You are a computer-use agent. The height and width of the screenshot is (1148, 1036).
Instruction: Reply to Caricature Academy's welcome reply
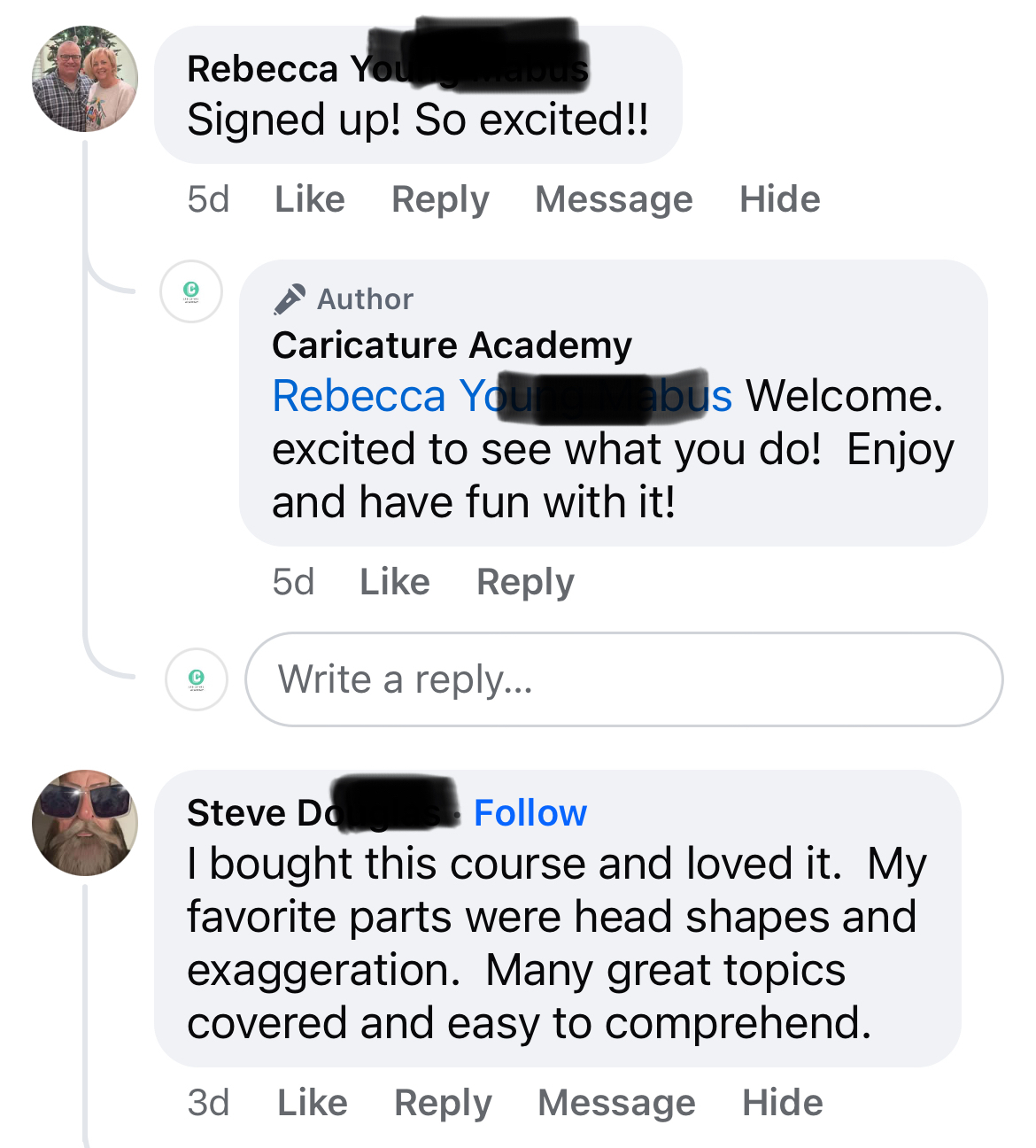pyautogui.click(x=525, y=582)
